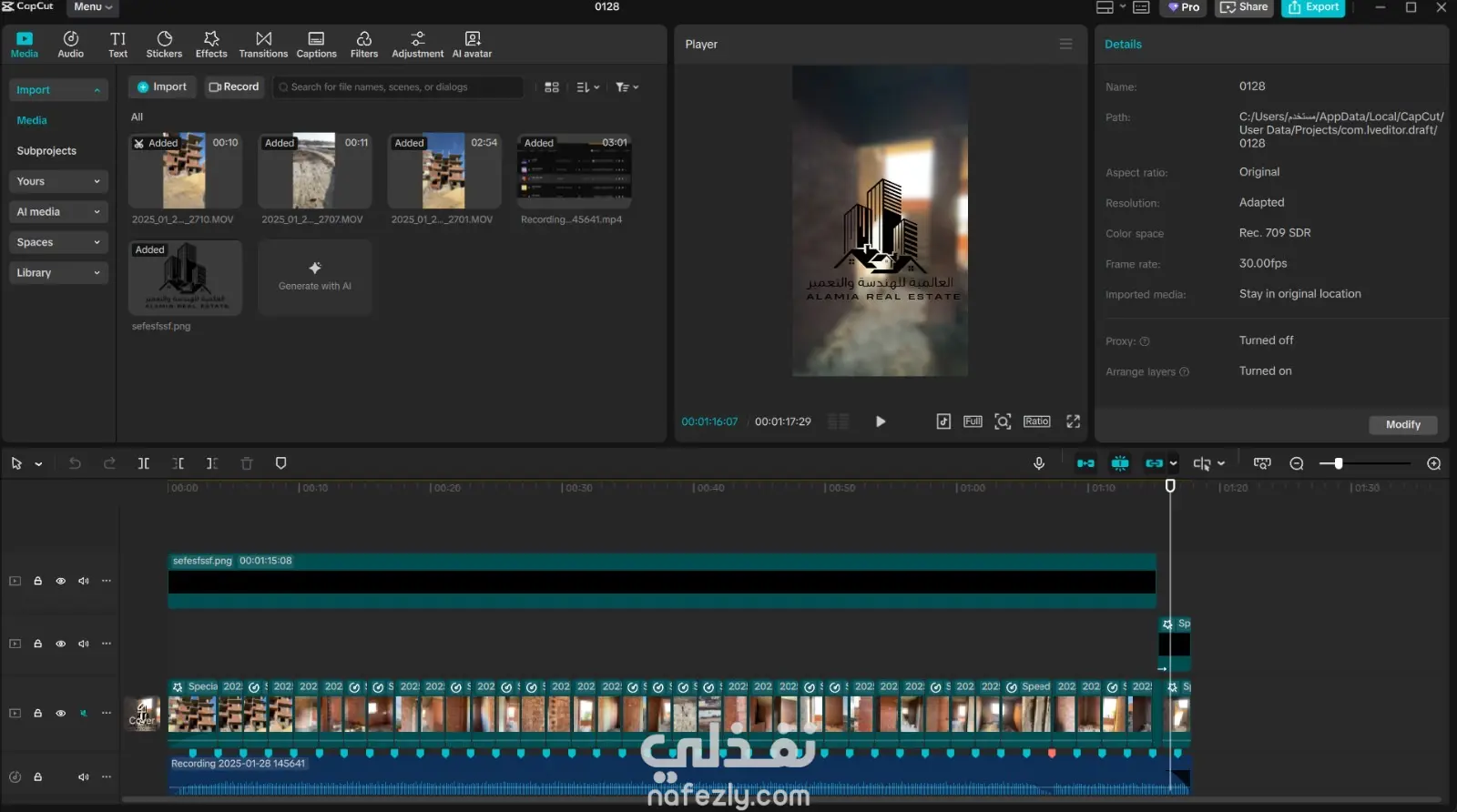Open the Menu dropdown in title bar
Image resolution: width=1457 pixels, height=812 pixels.
[93, 7]
